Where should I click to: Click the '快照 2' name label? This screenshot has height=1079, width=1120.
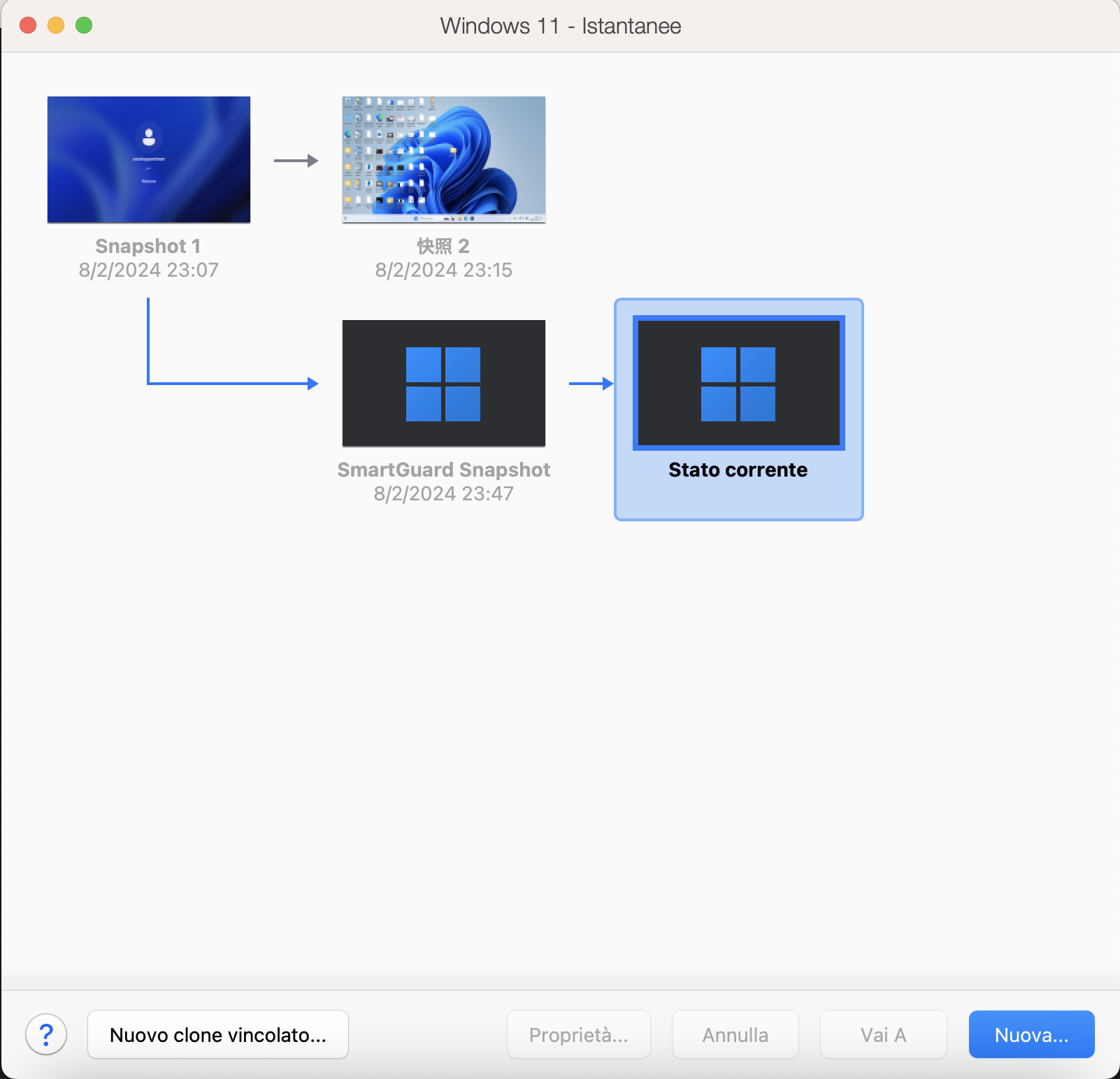coord(443,246)
